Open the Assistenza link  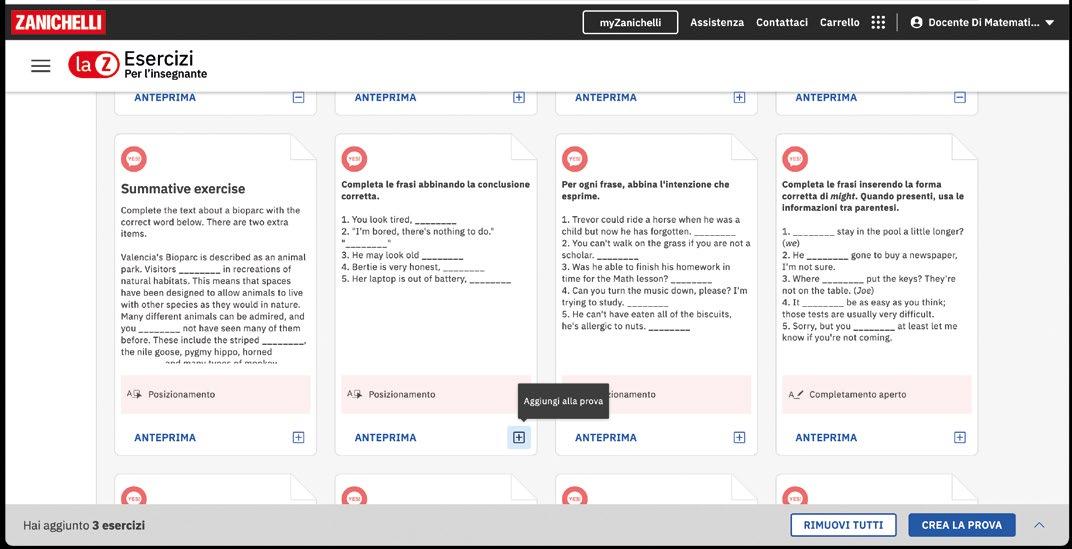tap(716, 23)
